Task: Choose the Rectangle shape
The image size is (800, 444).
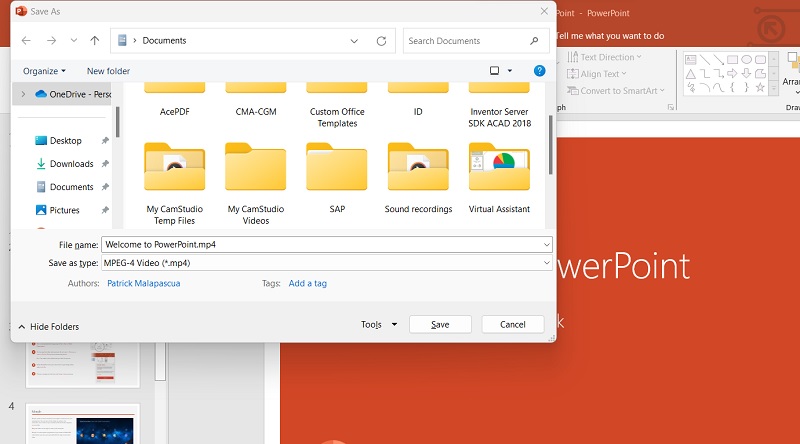Action: pyautogui.click(x=732, y=60)
